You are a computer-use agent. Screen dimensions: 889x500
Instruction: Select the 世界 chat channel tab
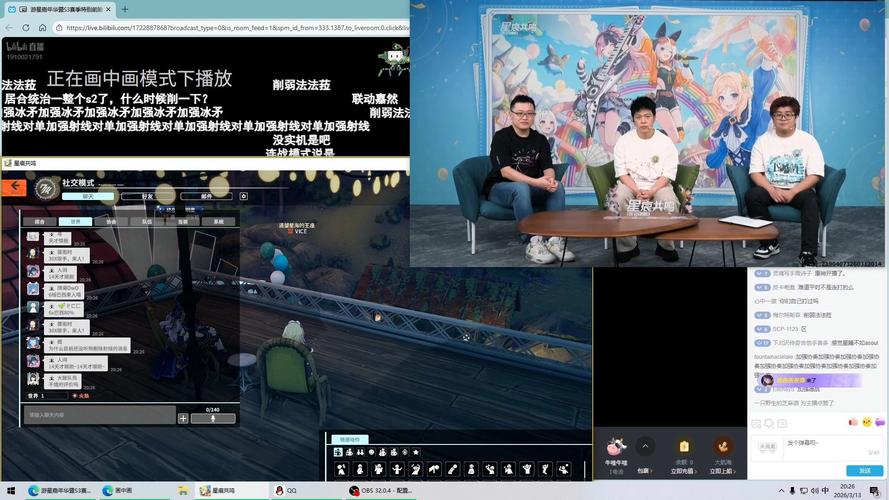click(69, 222)
